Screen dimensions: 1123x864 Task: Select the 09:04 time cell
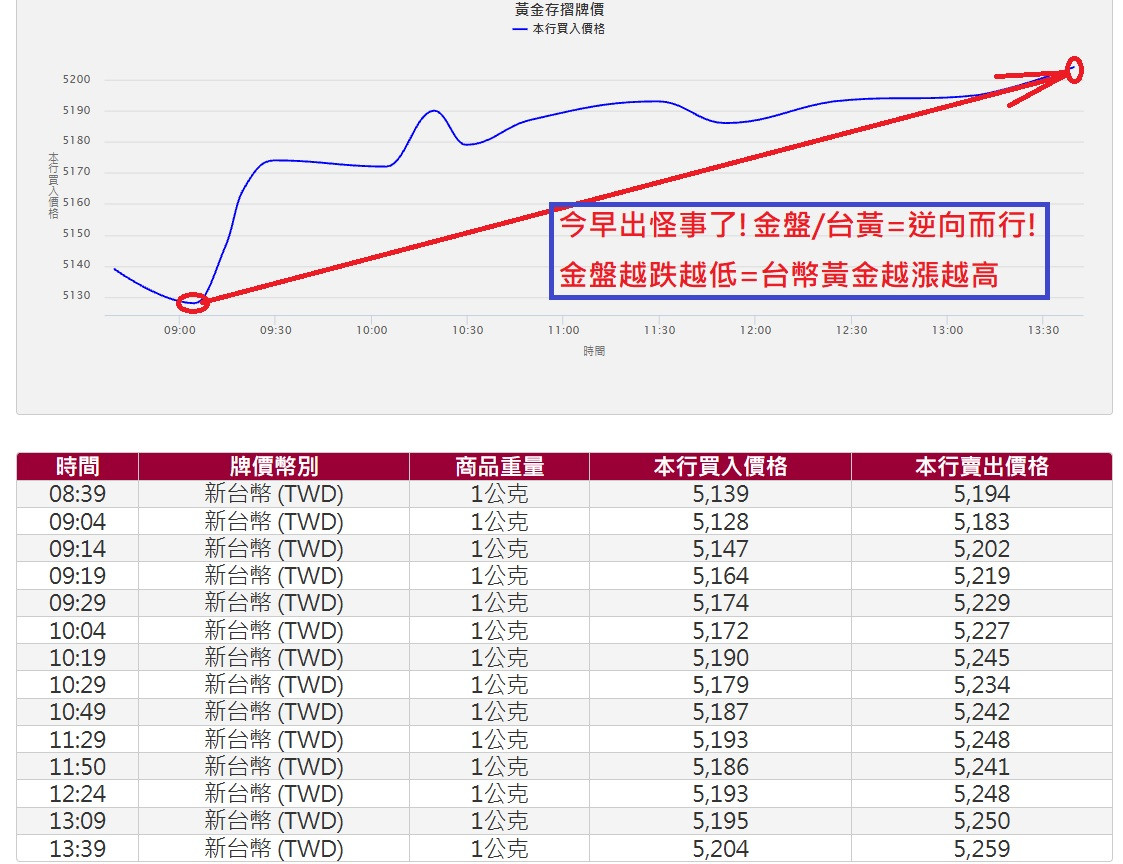[x=77, y=522]
